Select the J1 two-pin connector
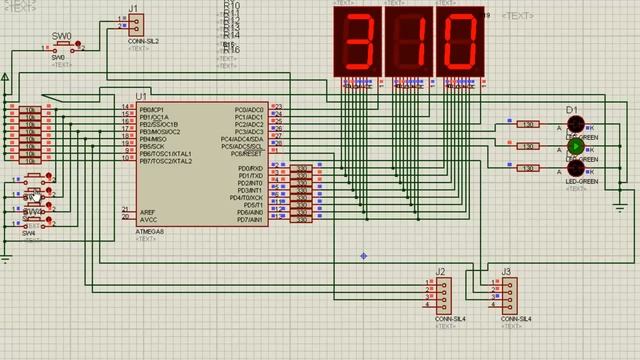 (x=136, y=25)
